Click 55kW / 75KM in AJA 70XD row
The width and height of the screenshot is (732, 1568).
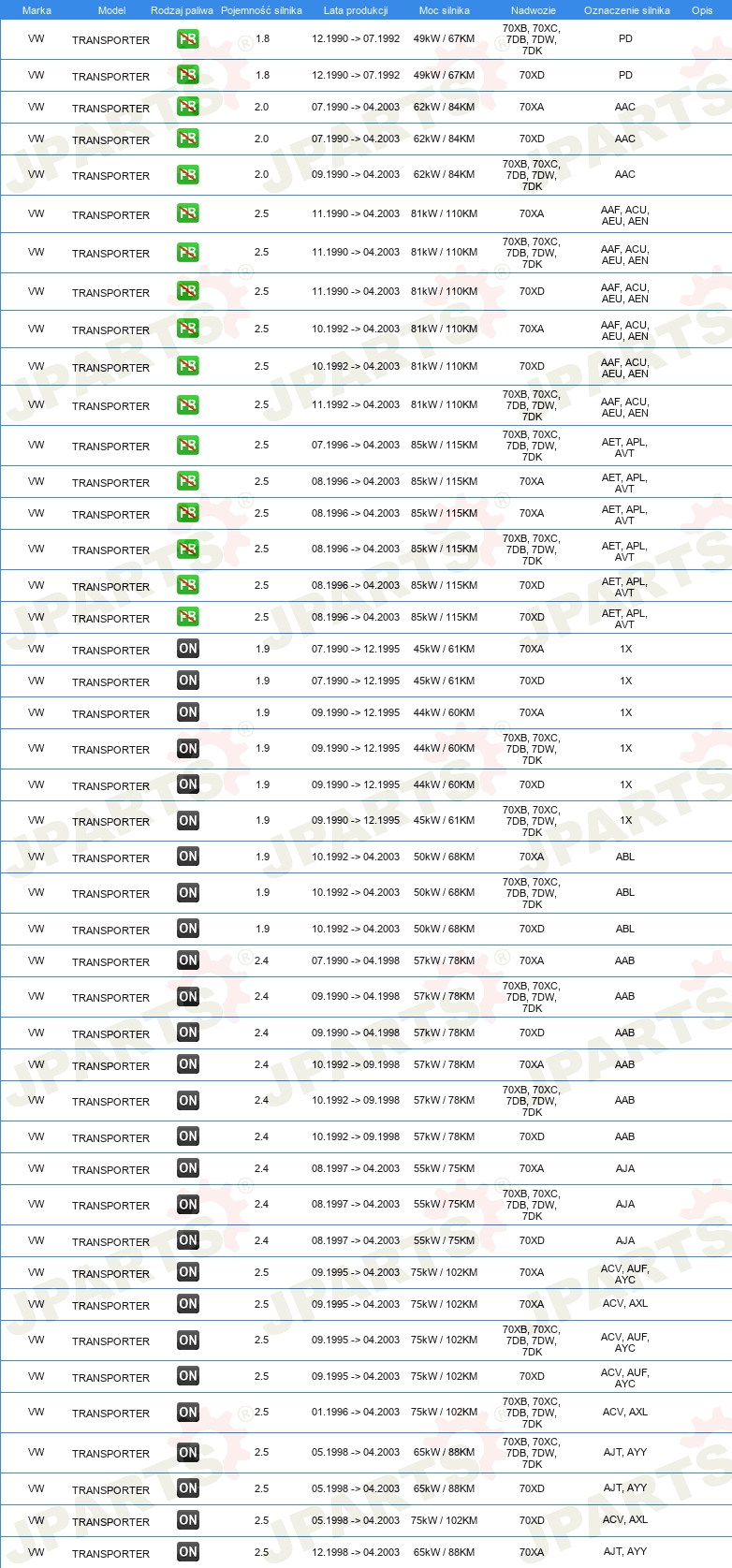(x=445, y=1240)
